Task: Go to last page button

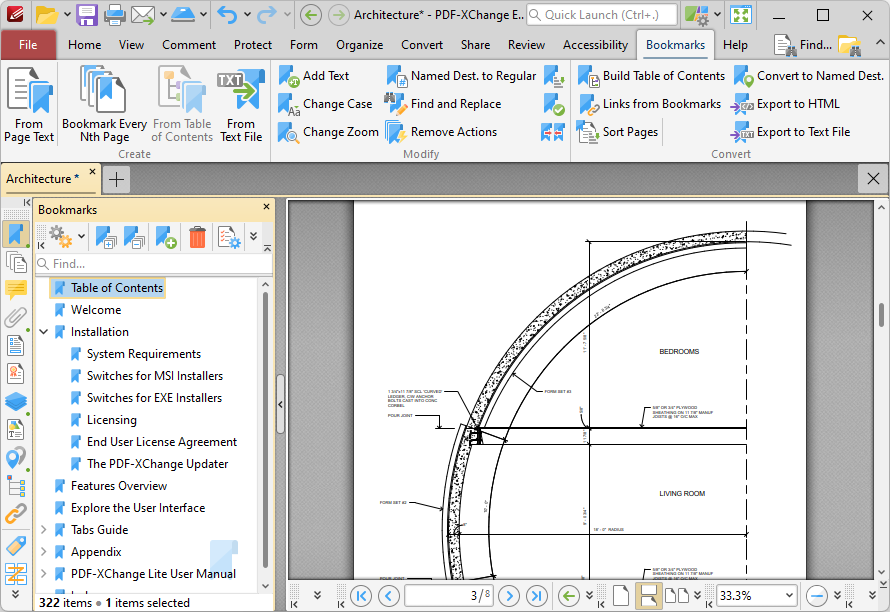Action: tap(536, 596)
